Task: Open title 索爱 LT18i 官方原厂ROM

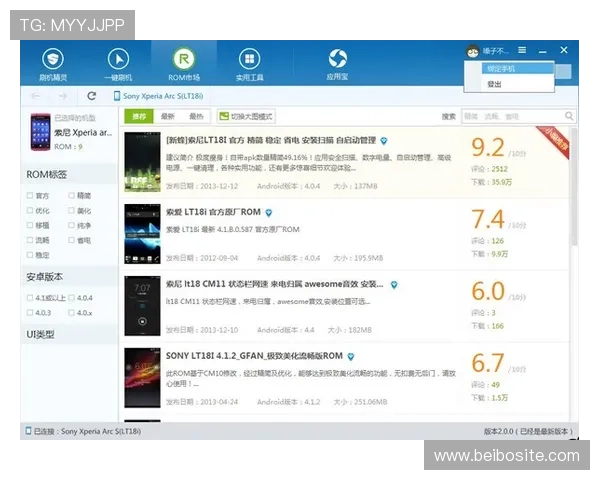Action: [213, 212]
